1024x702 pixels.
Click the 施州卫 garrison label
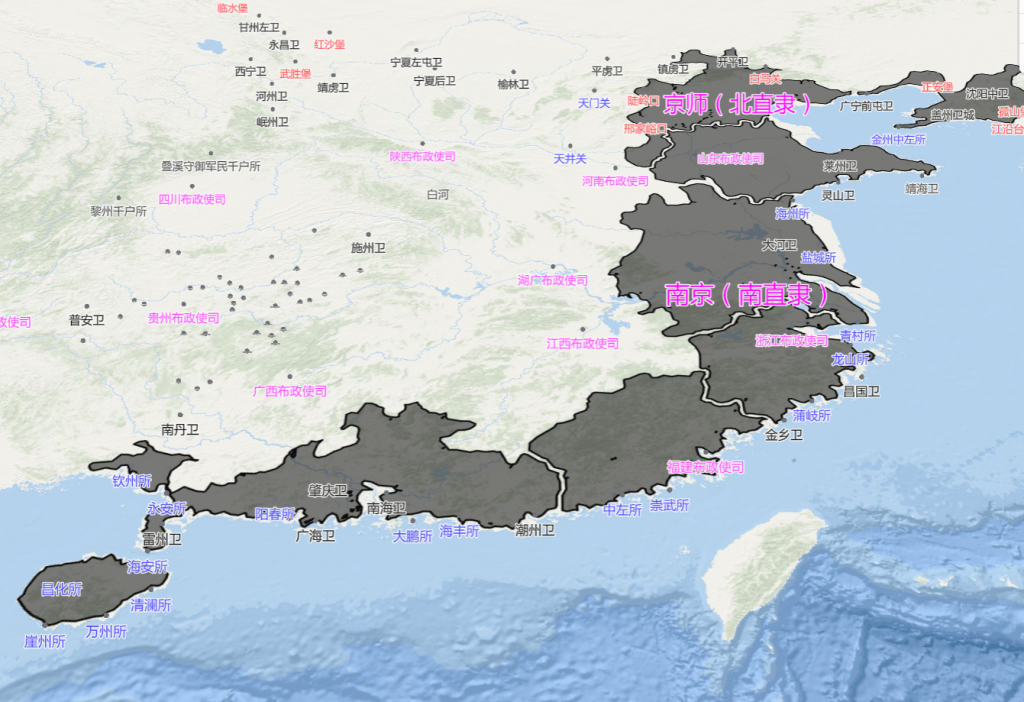click(368, 247)
